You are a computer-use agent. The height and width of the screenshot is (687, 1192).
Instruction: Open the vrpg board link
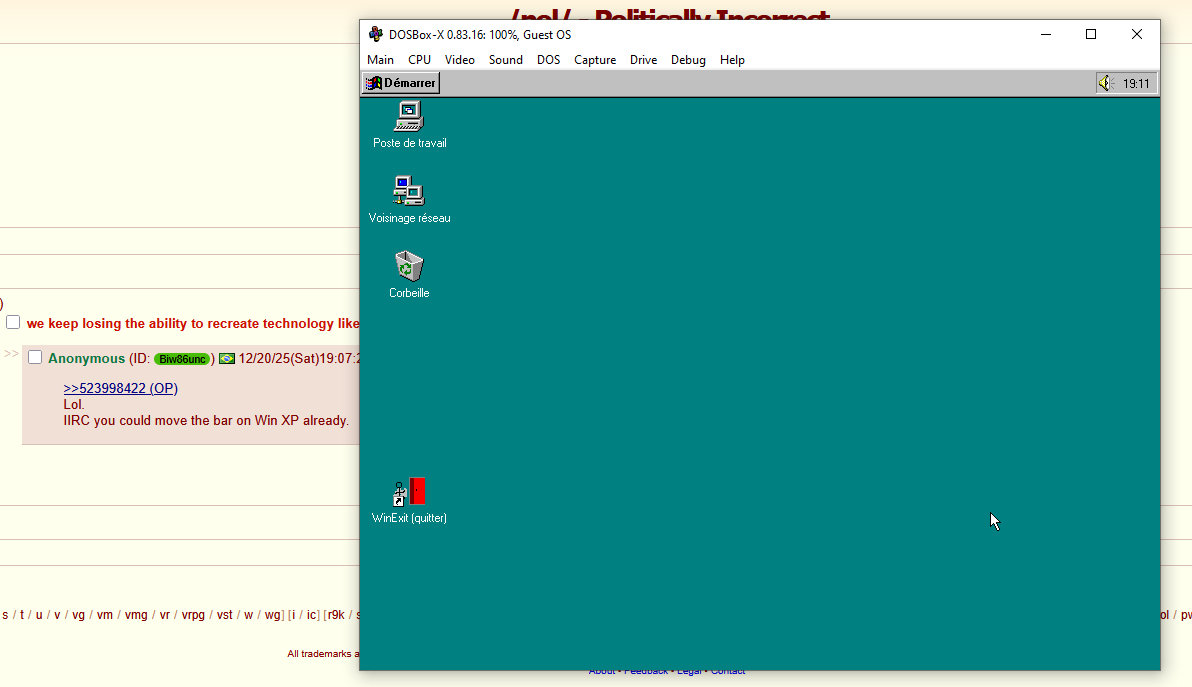(193, 615)
